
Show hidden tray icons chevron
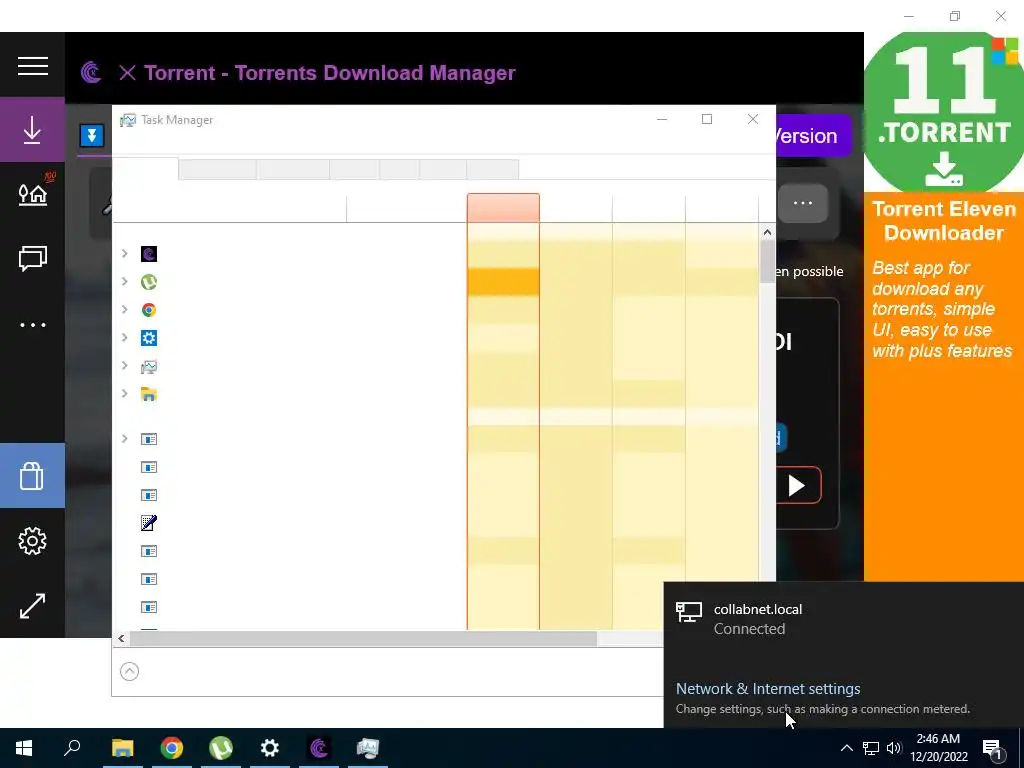[x=846, y=748]
